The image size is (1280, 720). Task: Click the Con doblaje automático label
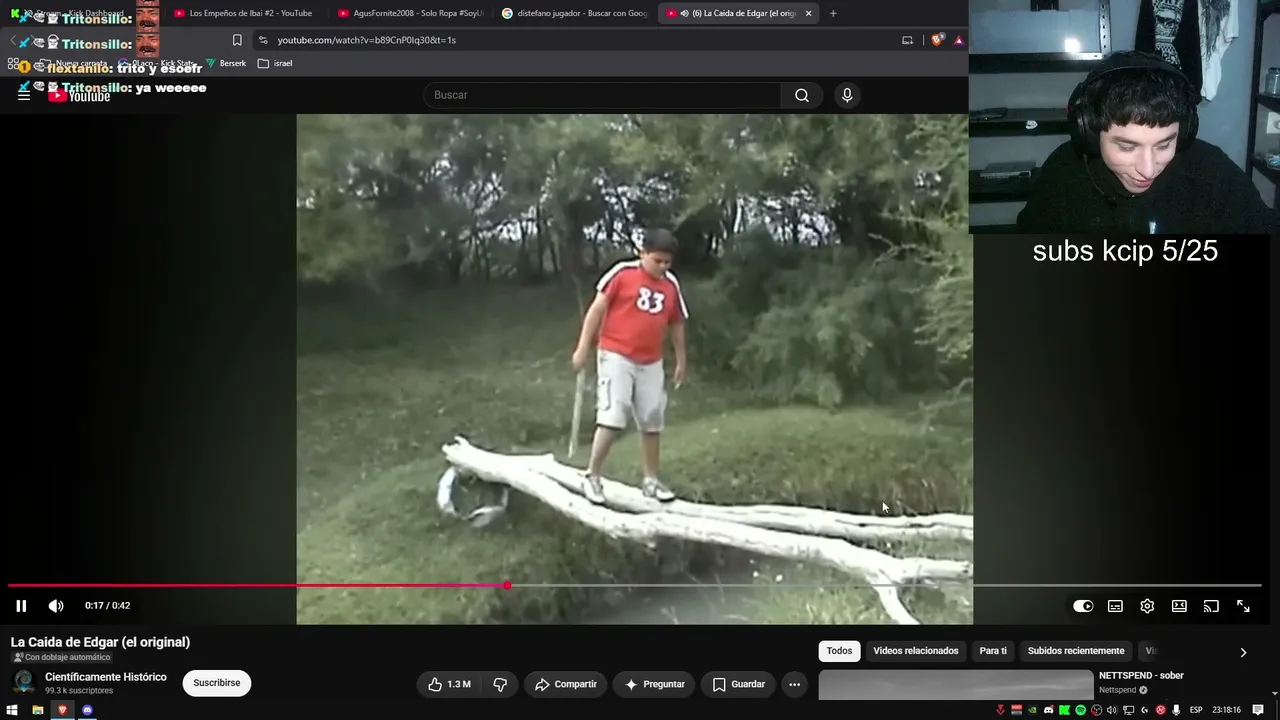tap(61, 657)
